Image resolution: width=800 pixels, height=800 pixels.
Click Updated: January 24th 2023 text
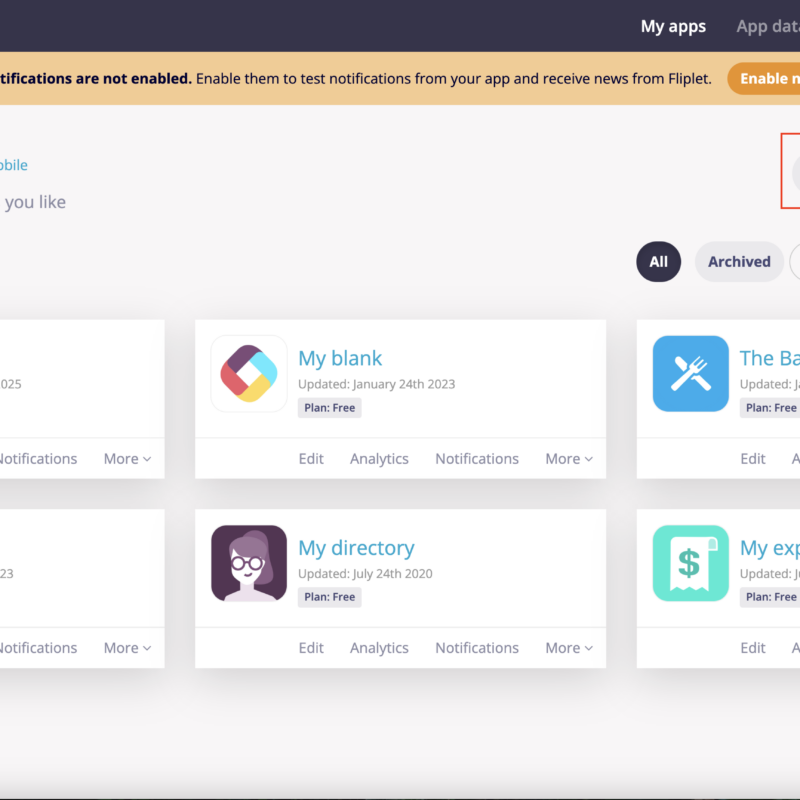pyautogui.click(x=377, y=384)
